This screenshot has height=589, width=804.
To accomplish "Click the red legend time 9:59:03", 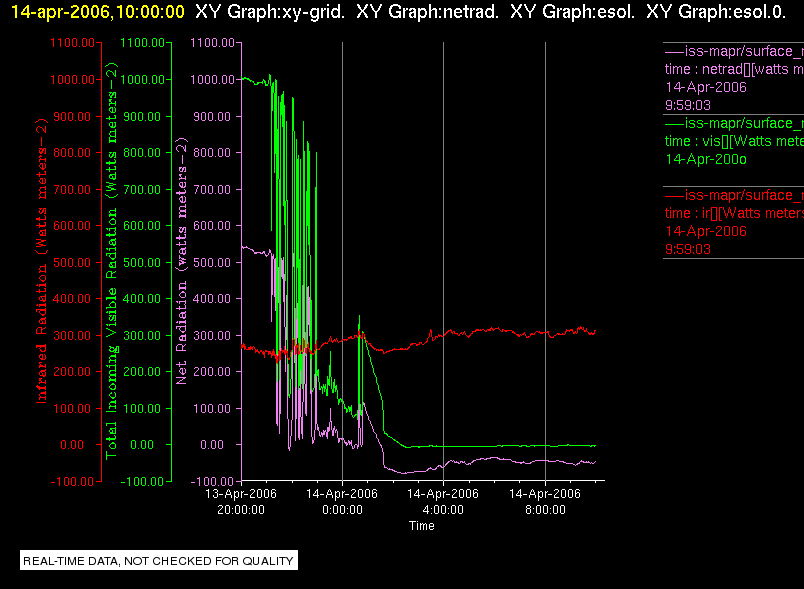I will [x=688, y=250].
